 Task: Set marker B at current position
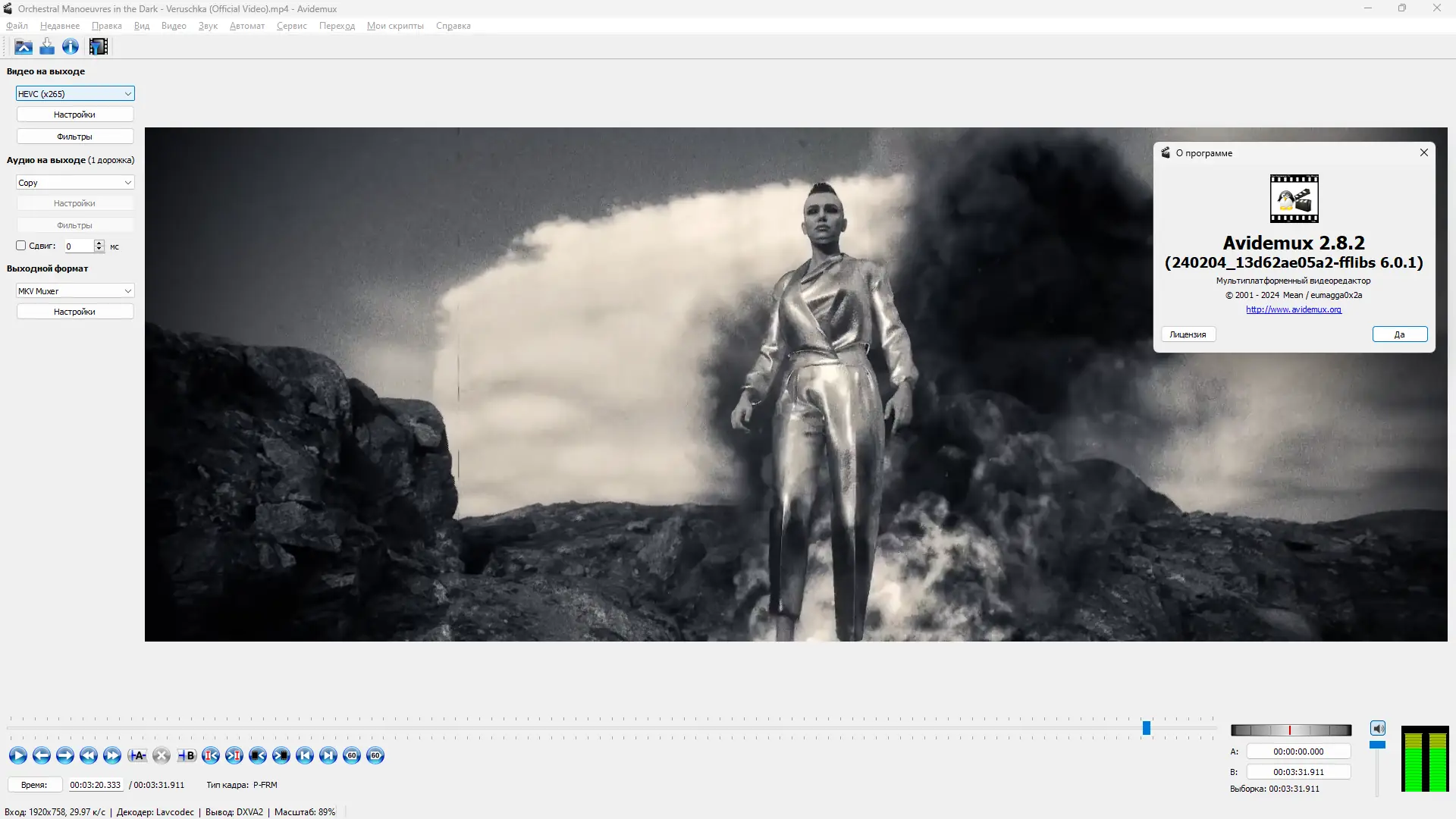(x=187, y=755)
